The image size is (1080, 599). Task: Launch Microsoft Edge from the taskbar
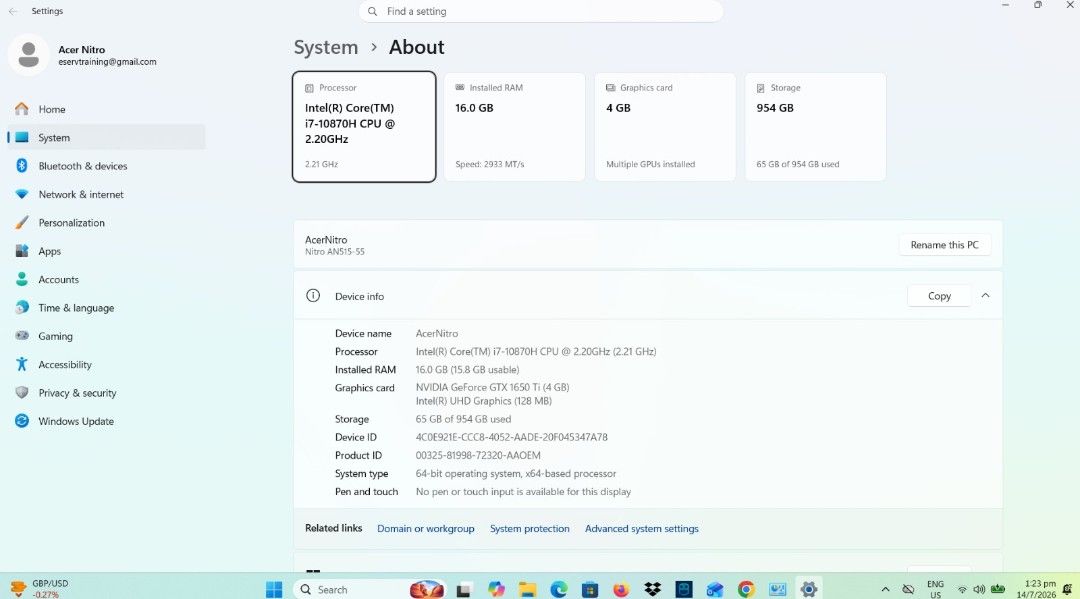point(559,589)
